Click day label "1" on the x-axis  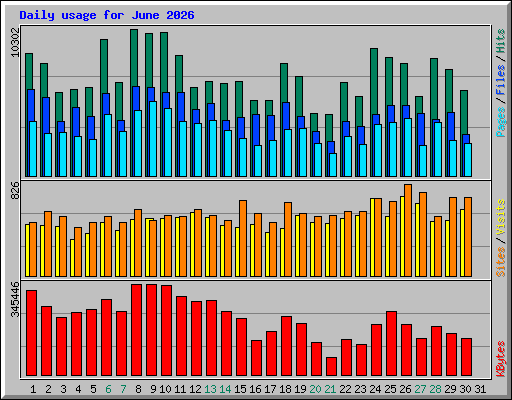33,389
